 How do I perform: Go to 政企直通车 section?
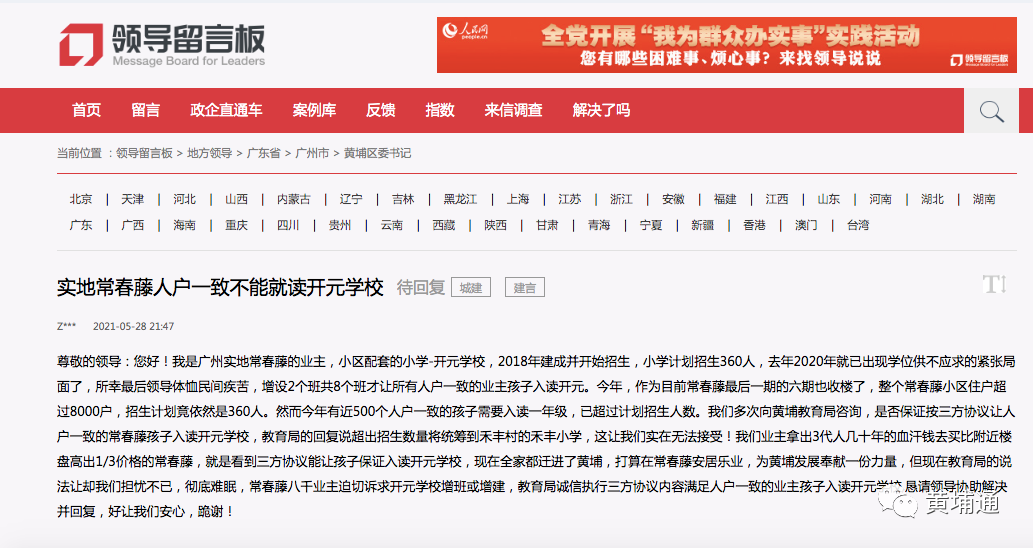coord(226,110)
